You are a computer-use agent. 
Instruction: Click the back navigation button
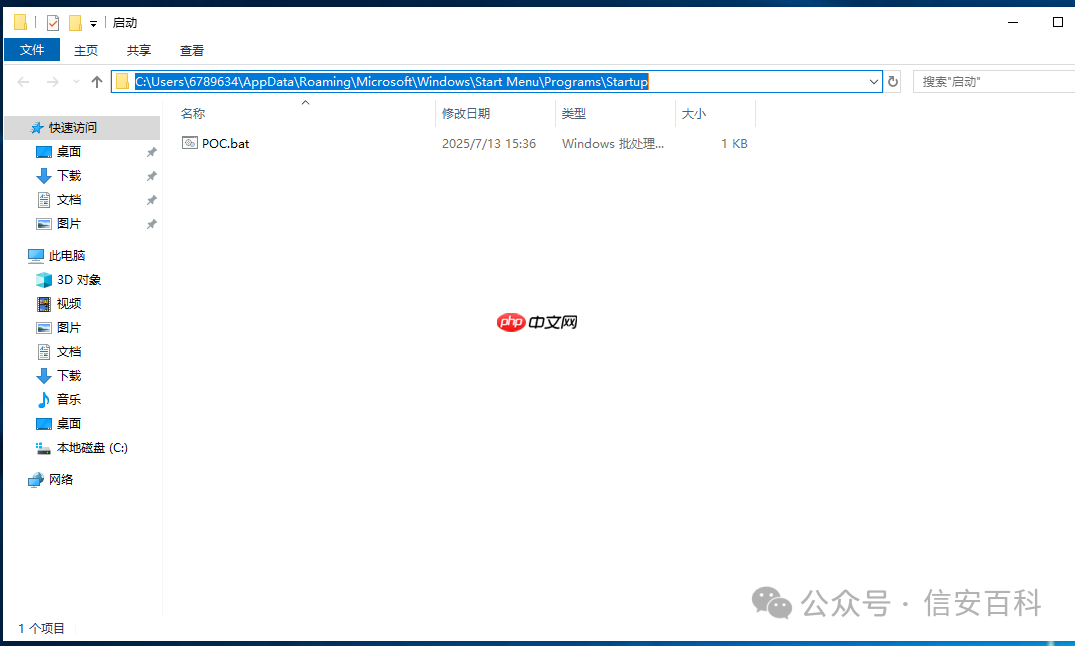(x=22, y=81)
